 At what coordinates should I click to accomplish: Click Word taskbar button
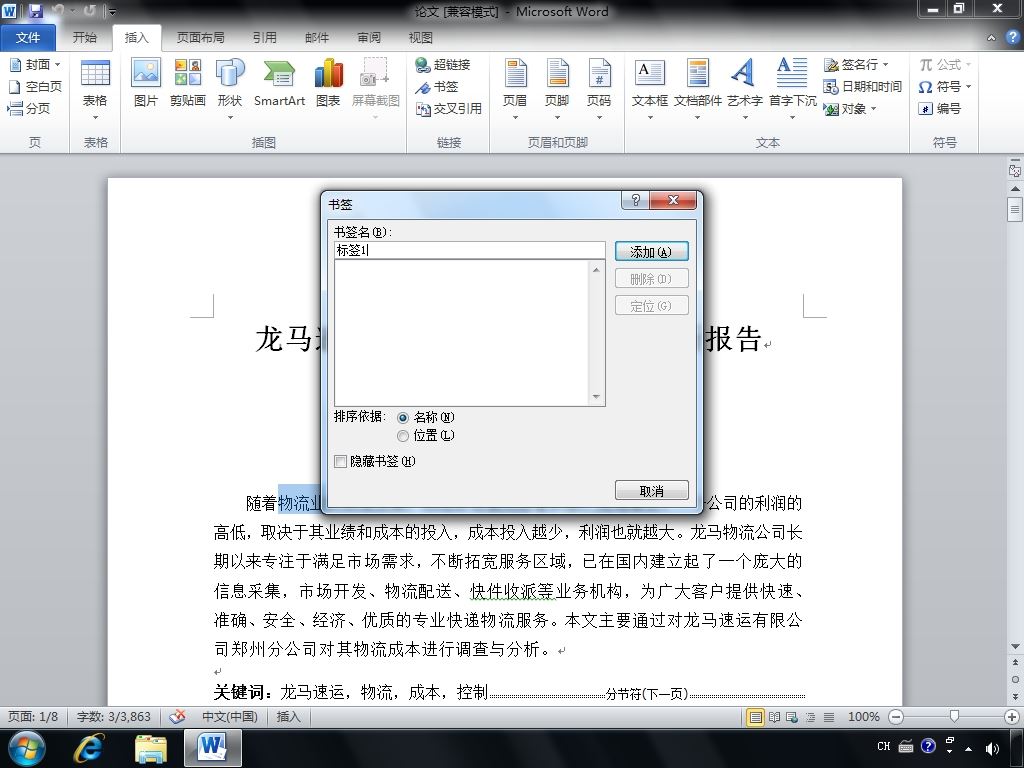tap(213, 748)
